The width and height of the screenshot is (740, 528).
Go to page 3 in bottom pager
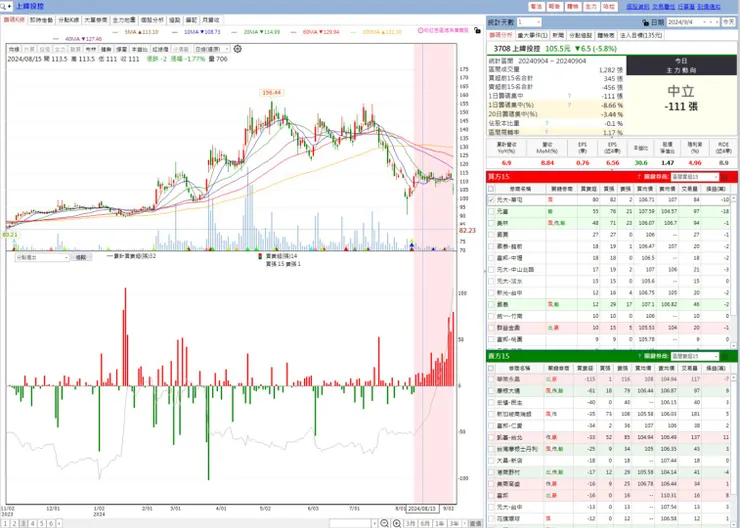(x=23, y=523)
